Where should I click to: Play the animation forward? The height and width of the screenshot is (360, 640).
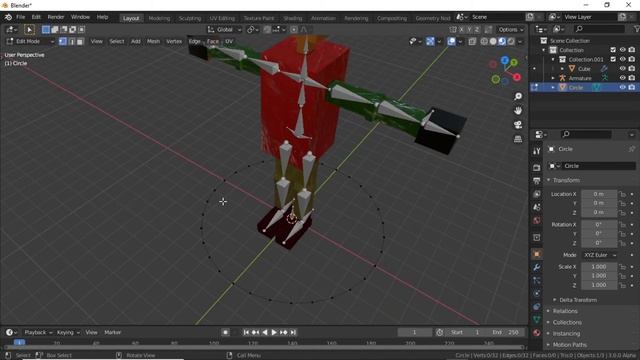(274, 332)
